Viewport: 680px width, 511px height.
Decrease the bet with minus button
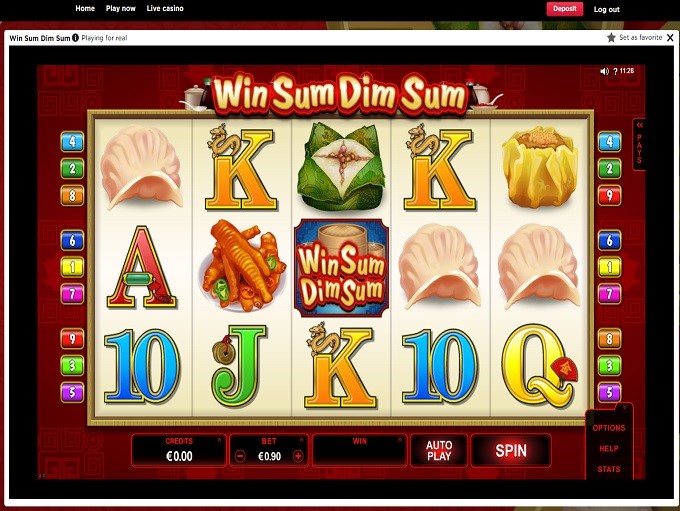click(240, 456)
